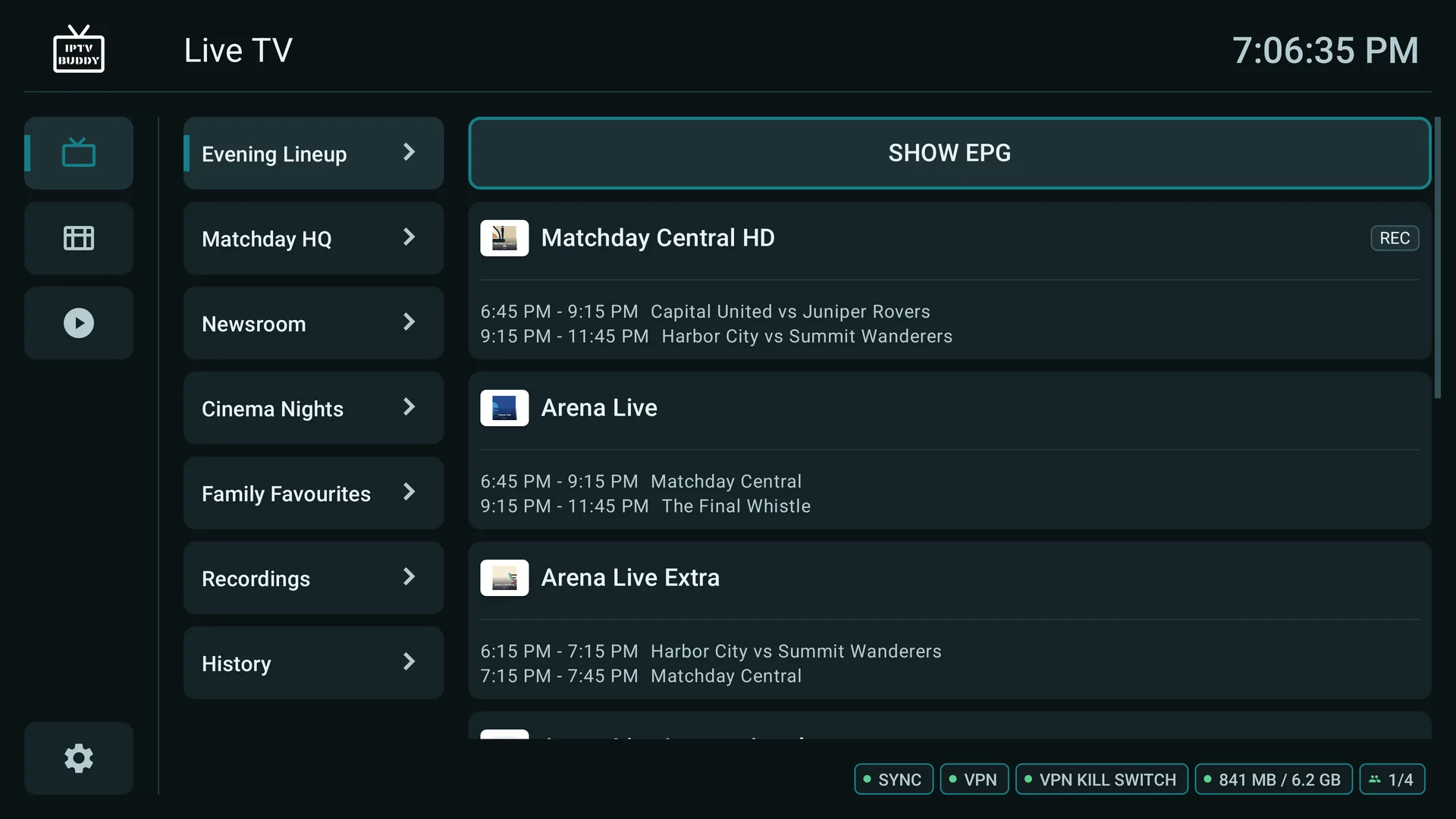Image resolution: width=1456 pixels, height=819 pixels.
Task: Select the Recordings category
Action: pyautogui.click(x=313, y=578)
